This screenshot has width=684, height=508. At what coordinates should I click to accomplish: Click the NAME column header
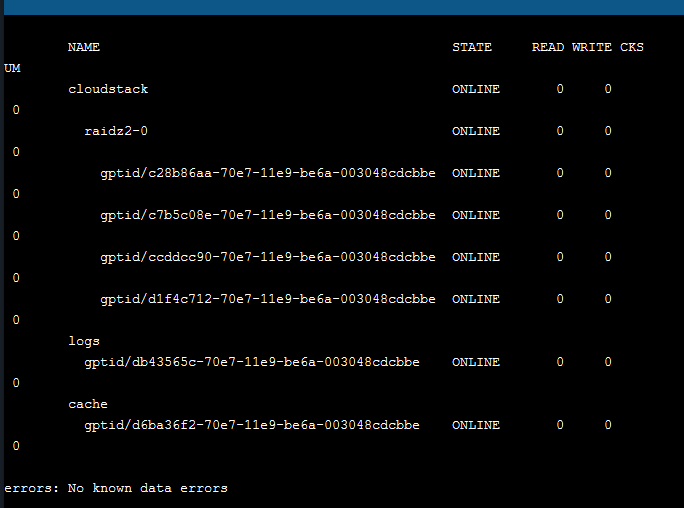click(x=84, y=47)
